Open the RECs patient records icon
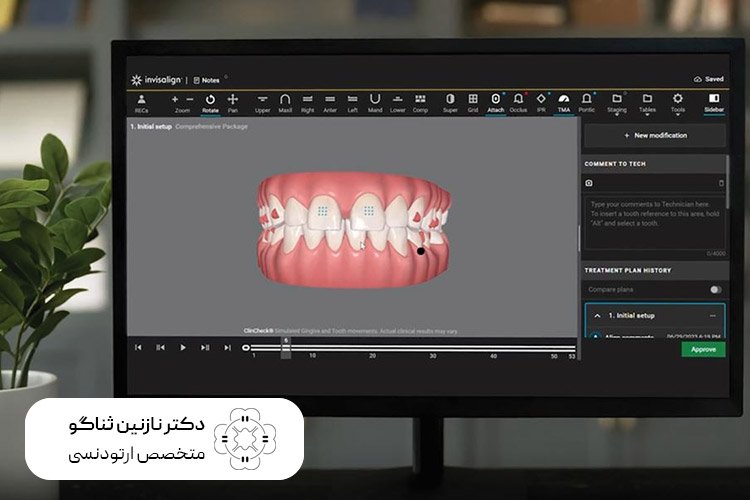 pyautogui.click(x=141, y=103)
